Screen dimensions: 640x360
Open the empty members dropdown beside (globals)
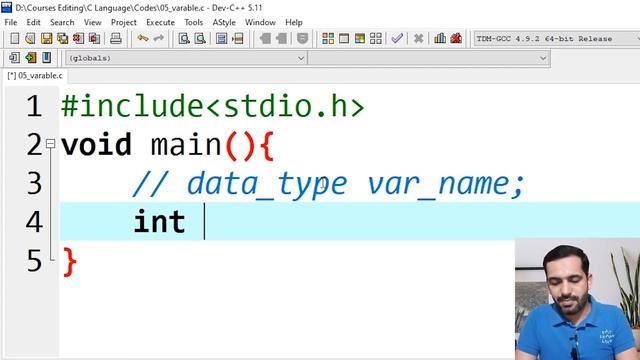click(x=429, y=58)
